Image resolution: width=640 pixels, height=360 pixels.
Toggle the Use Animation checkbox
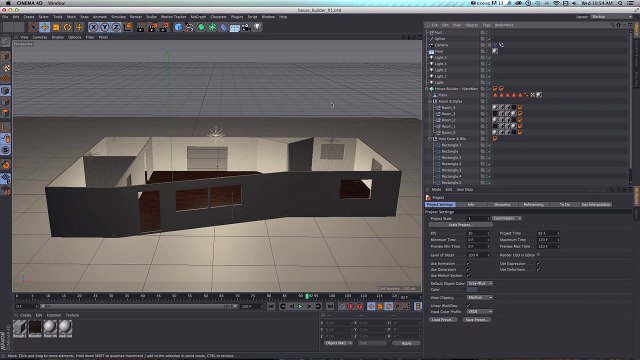[x=468, y=264]
